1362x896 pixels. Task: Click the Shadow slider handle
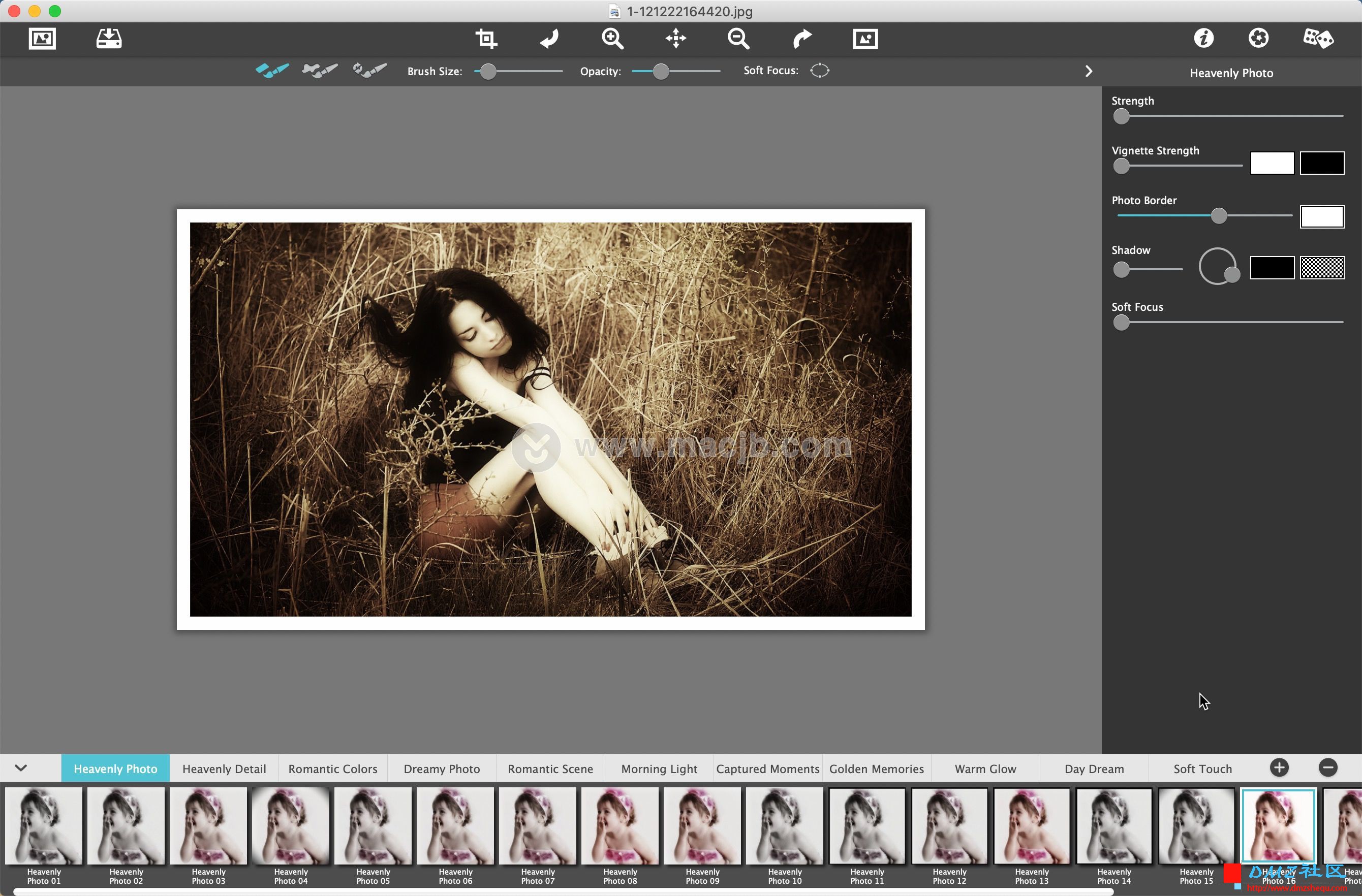pos(1121,269)
